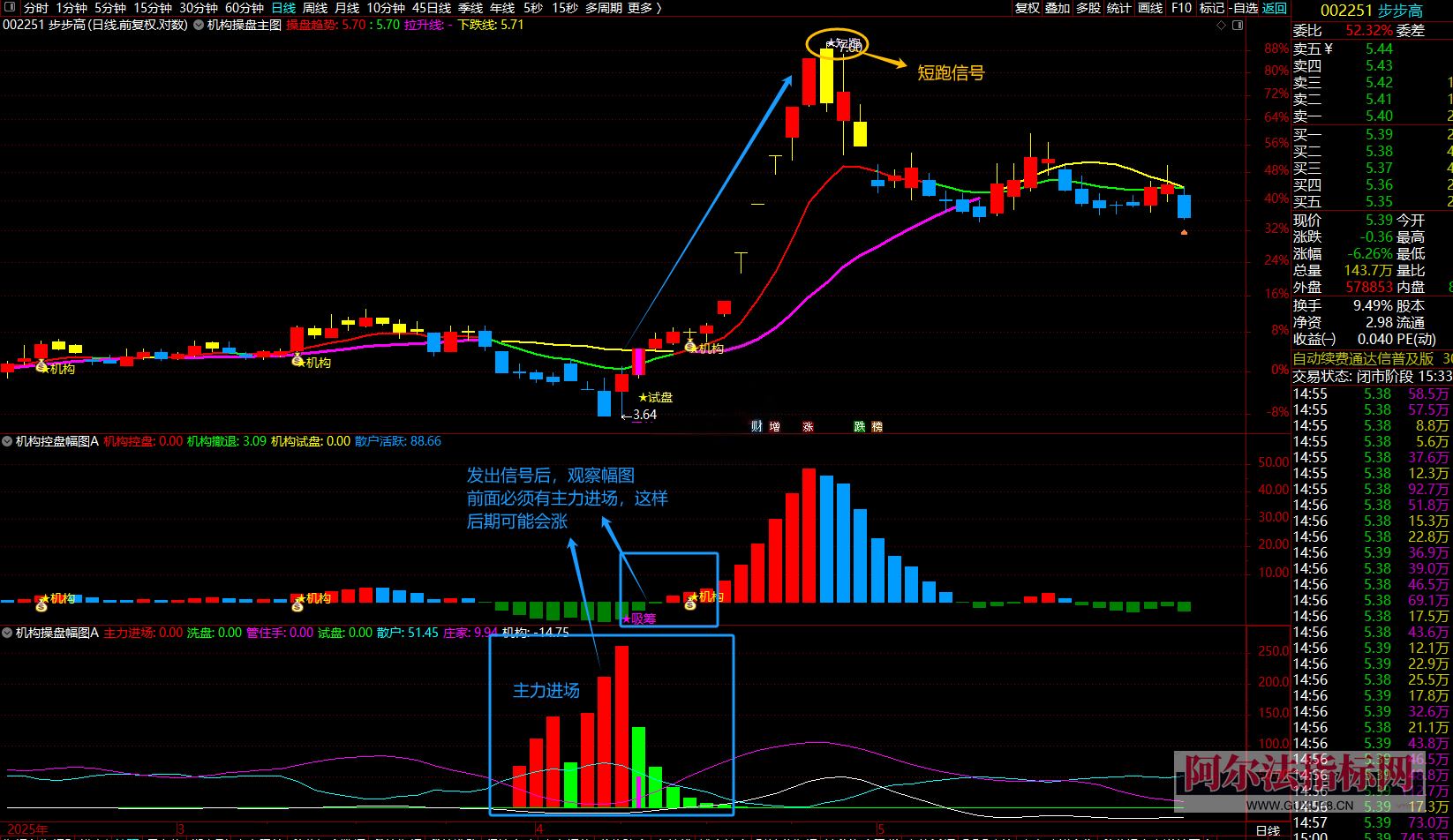Viewport: 1453px width, 840px height.
Task: Open the F10 company info button
Action: coord(1181,8)
